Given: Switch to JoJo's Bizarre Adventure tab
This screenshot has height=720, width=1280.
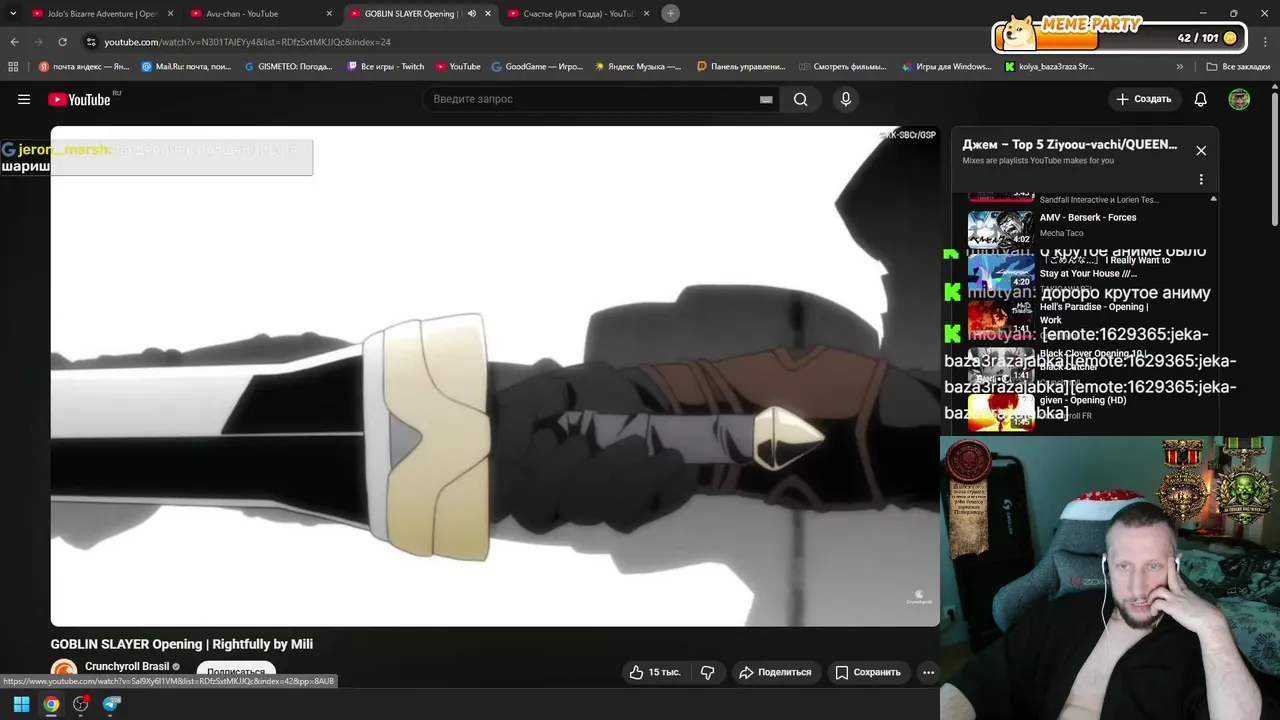Looking at the screenshot, I should 103,14.
